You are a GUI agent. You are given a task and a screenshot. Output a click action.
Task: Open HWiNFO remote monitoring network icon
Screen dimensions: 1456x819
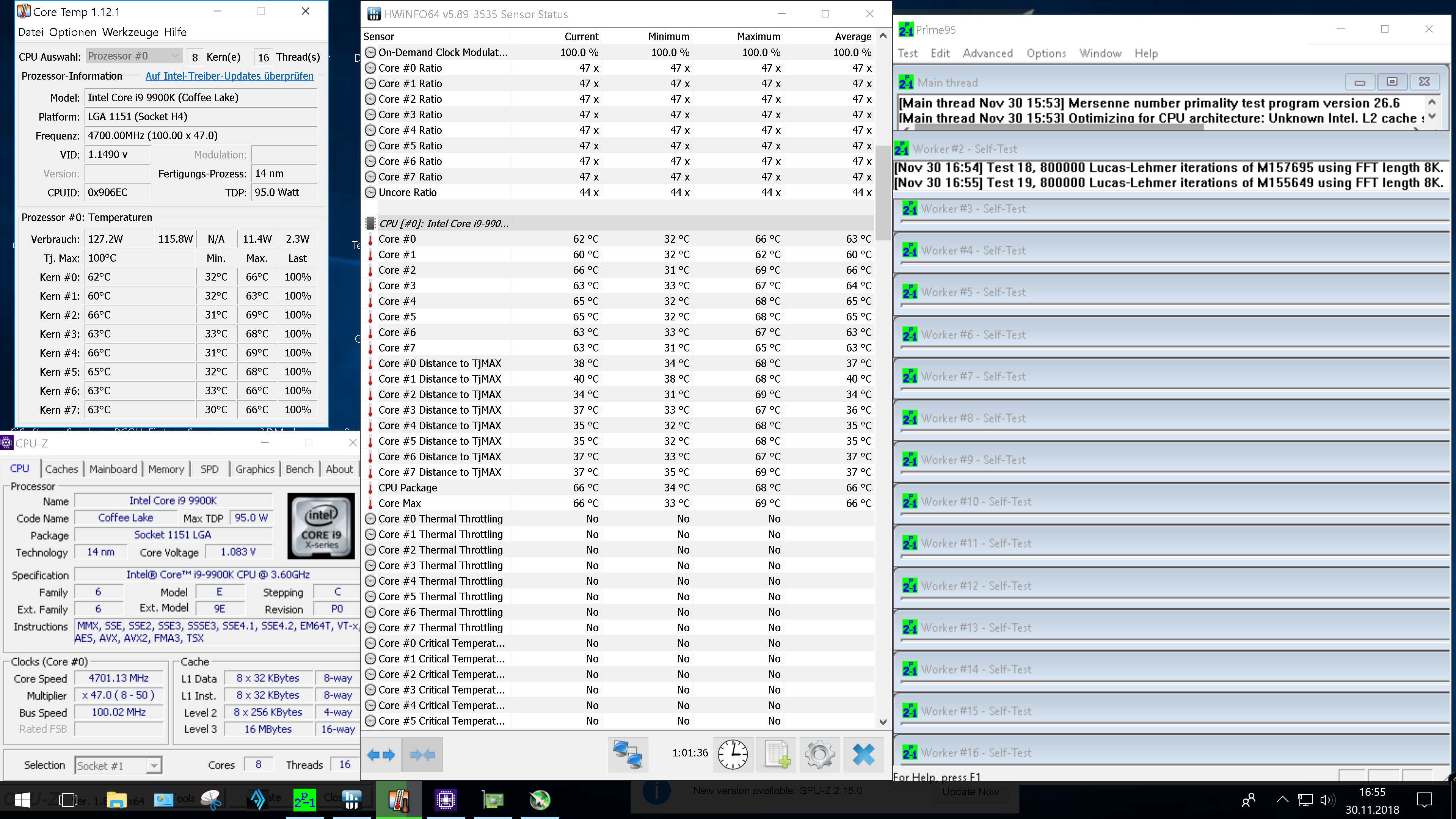628,755
